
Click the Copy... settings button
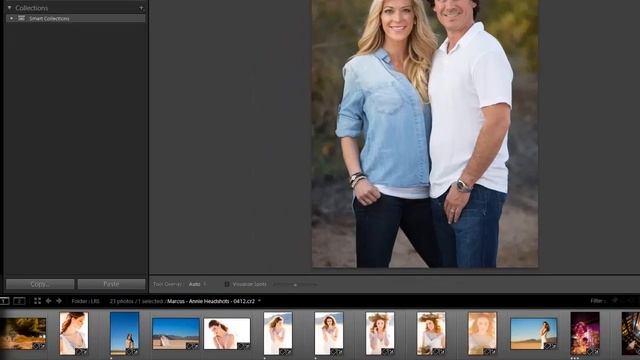click(x=40, y=284)
